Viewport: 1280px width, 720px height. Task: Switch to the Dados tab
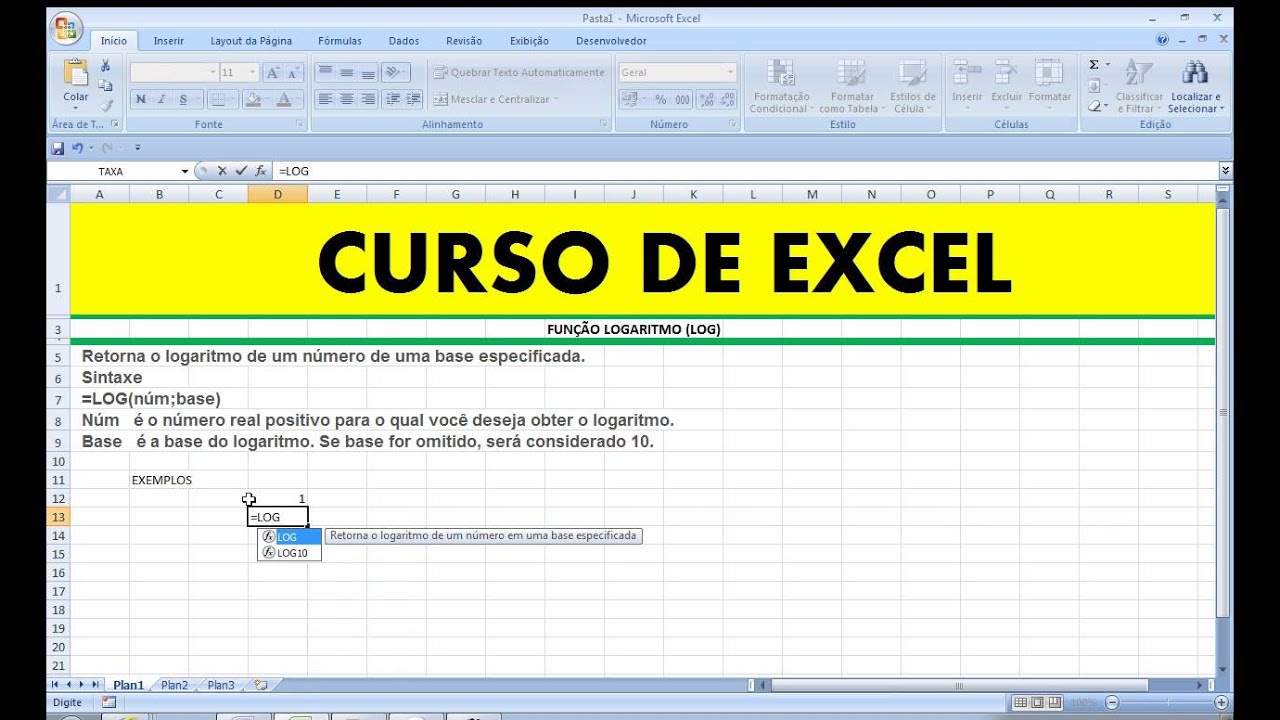pyautogui.click(x=404, y=41)
